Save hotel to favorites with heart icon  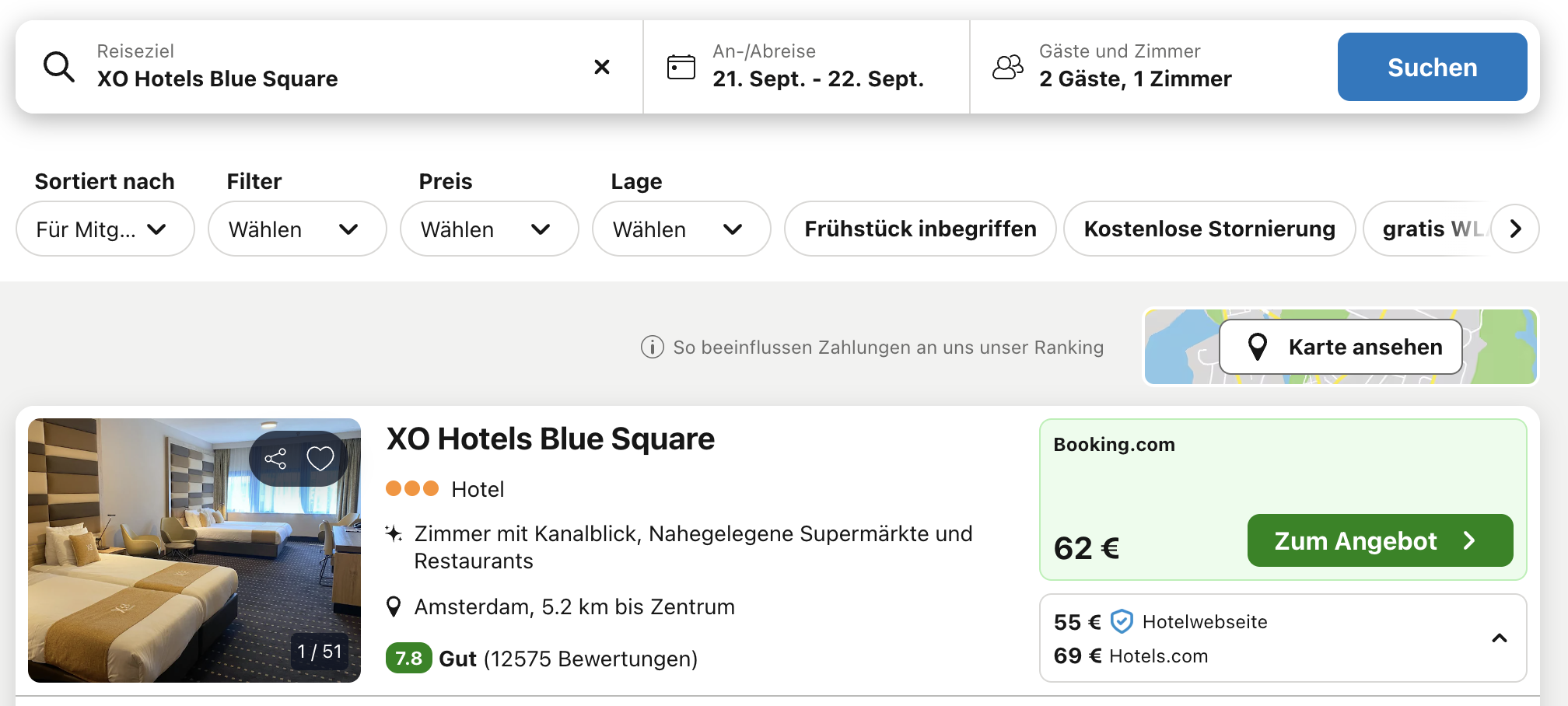tap(320, 459)
